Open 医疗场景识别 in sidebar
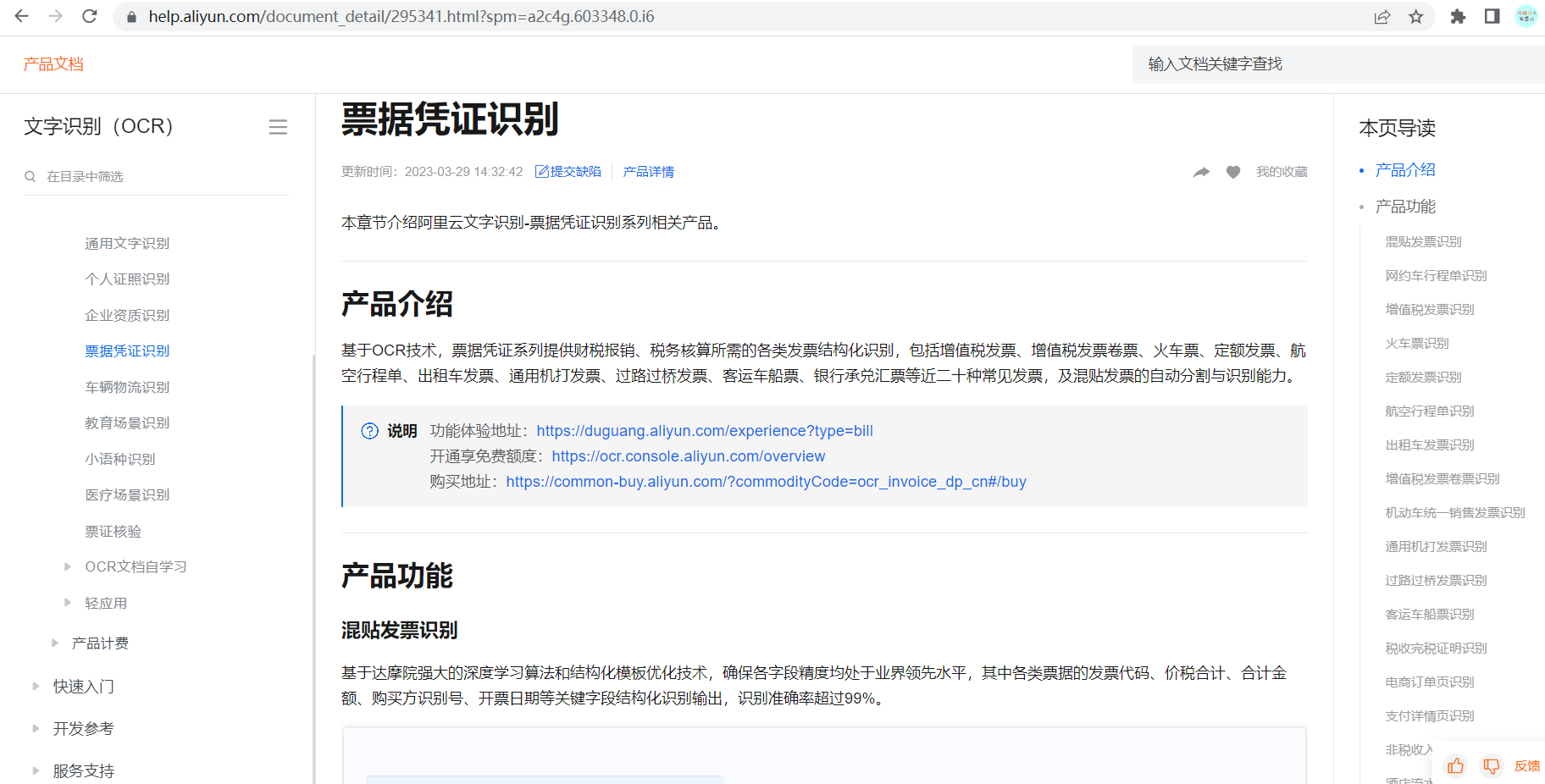 pyautogui.click(x=127, y=494)
